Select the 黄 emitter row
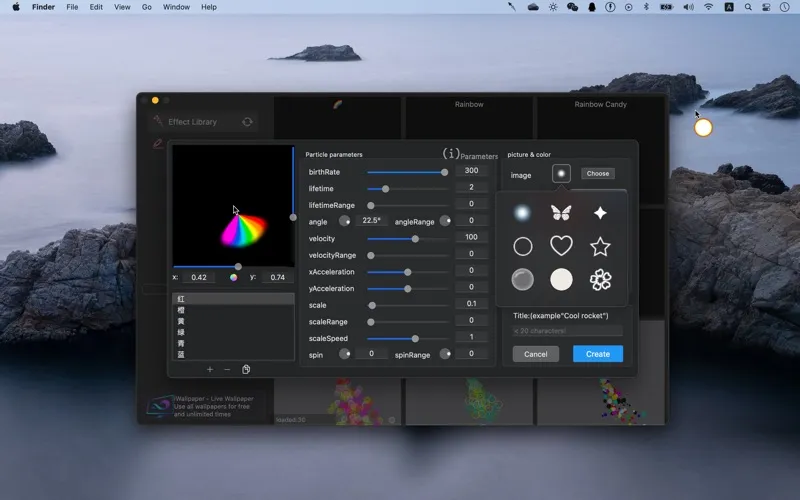The width and height of the screenshot is (800, 500). pyautogui.click(x=233, y=321)
